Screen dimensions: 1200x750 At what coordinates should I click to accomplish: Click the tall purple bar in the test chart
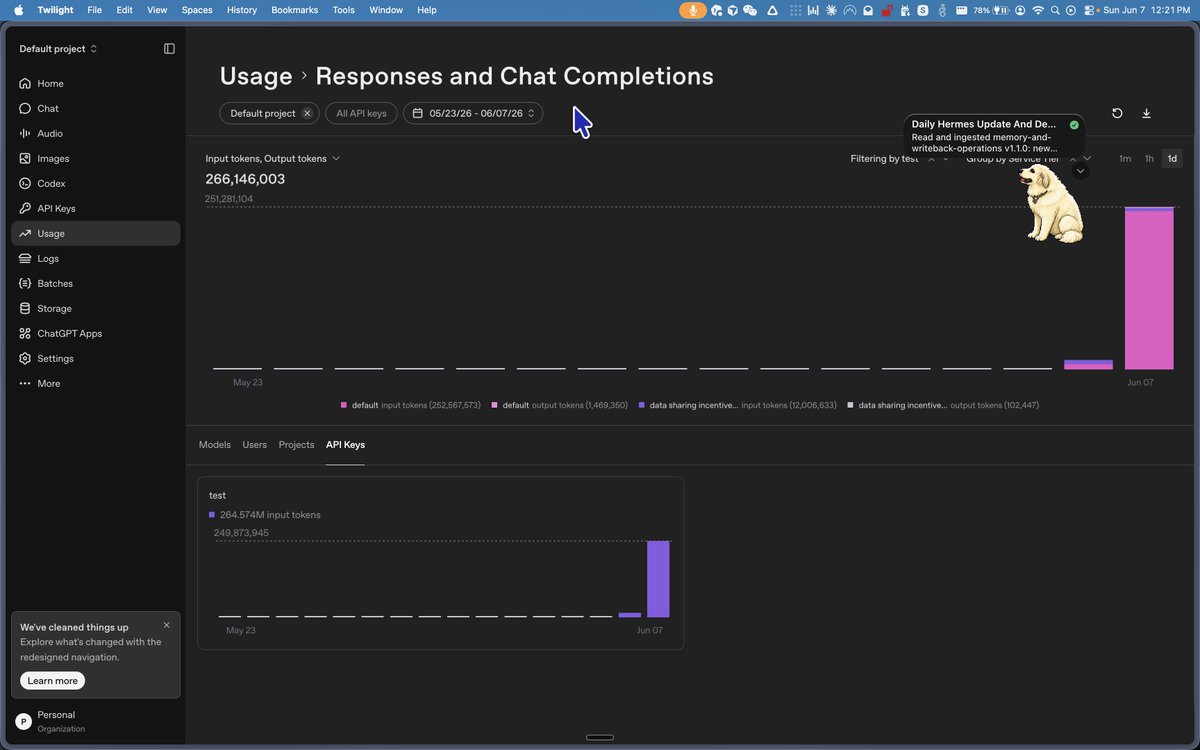658,579
